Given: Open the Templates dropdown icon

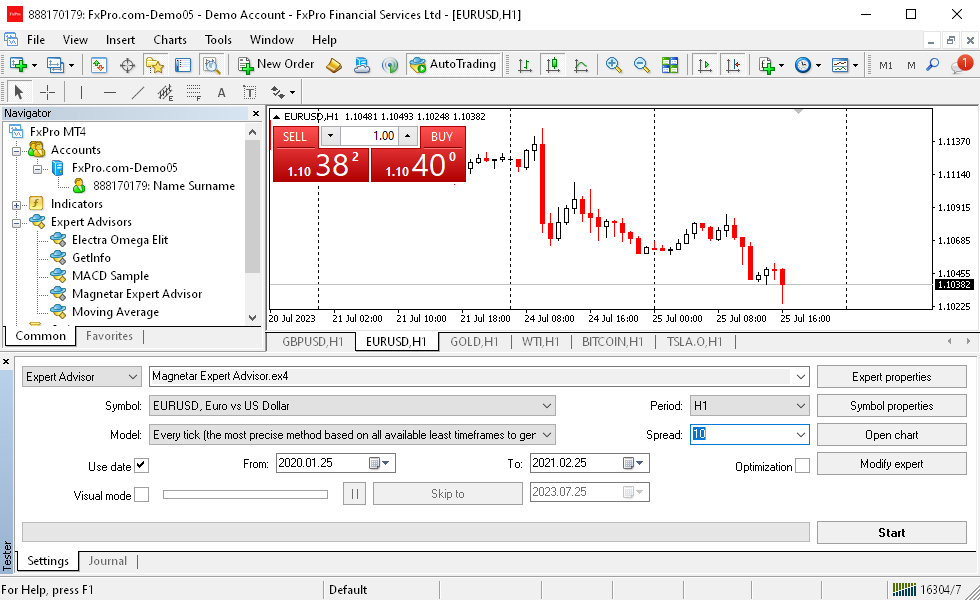Looking at the screenshot, I should click(x=844, y=65).
